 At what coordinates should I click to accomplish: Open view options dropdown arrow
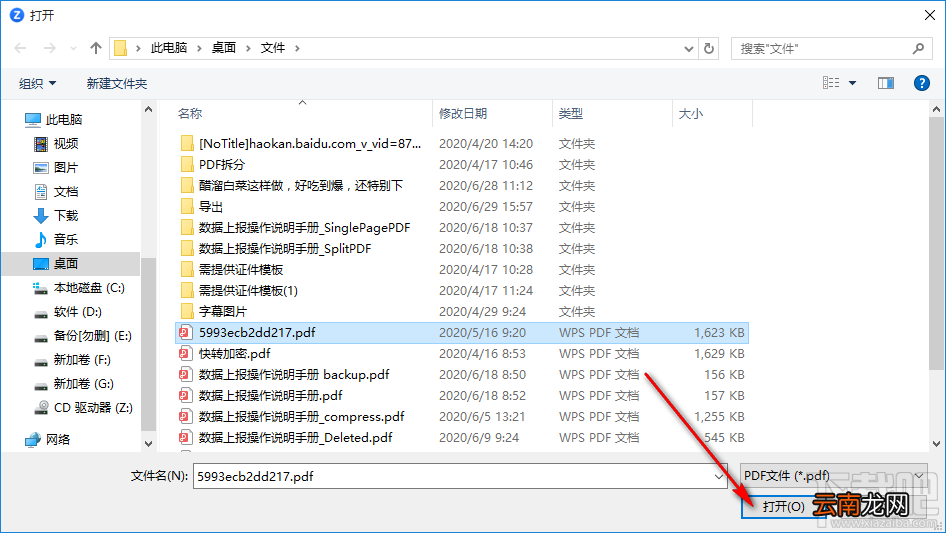point(852,83)
